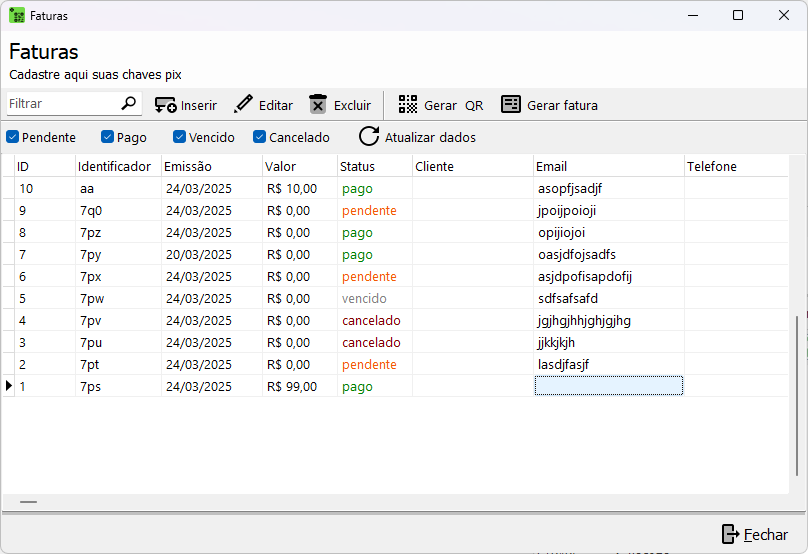The width and height of the screenshot is (808, 554).
Task: Click the Gerar fatura document icon
Action: click(x=511, y=105)
